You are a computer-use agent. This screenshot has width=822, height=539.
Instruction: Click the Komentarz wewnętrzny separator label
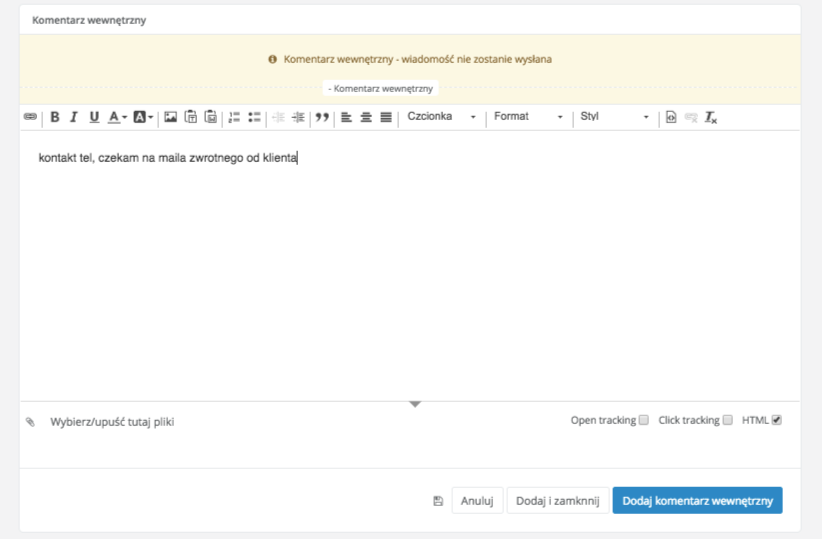381,89
